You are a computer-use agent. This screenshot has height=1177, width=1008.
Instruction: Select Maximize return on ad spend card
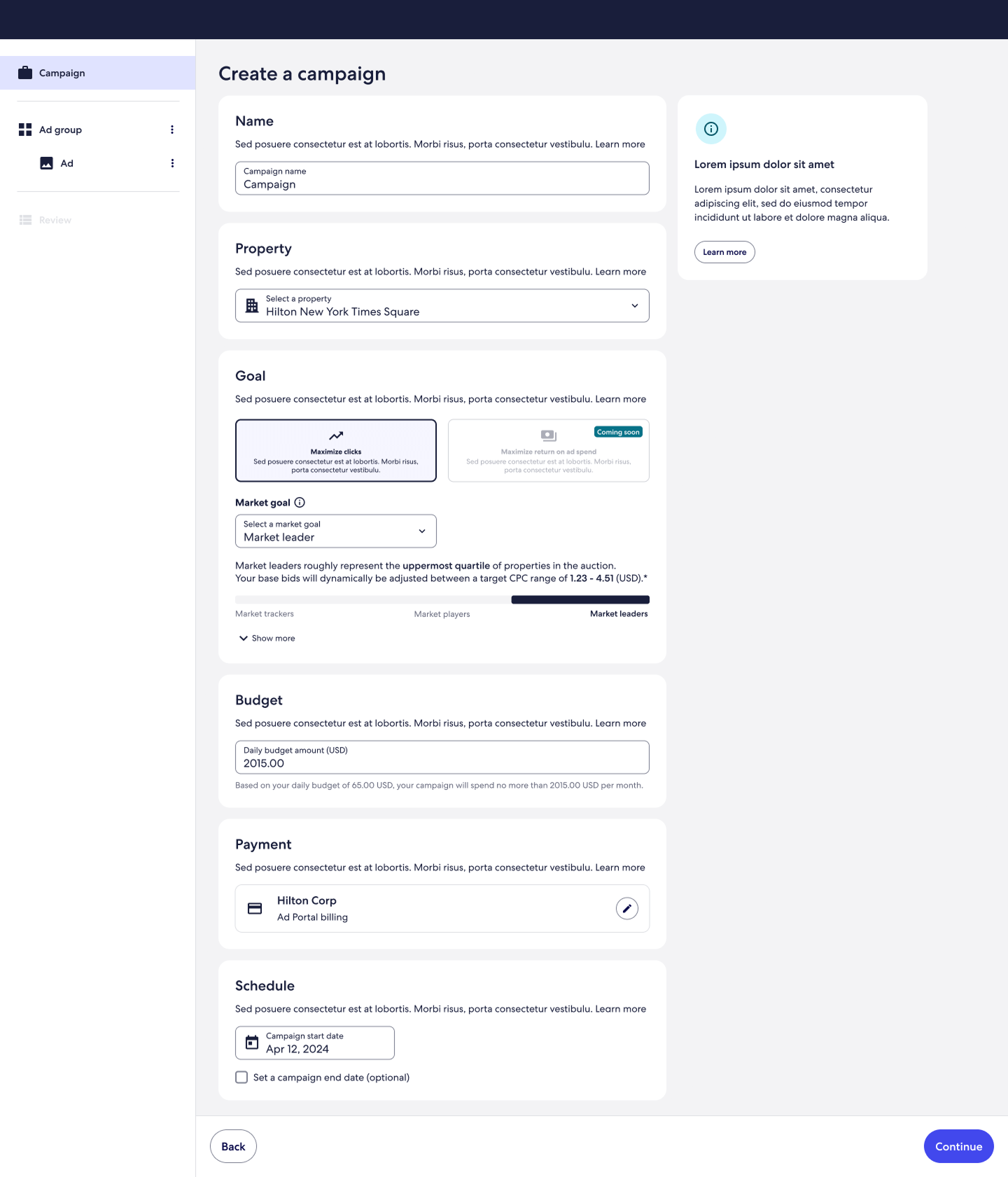[548, 450]
